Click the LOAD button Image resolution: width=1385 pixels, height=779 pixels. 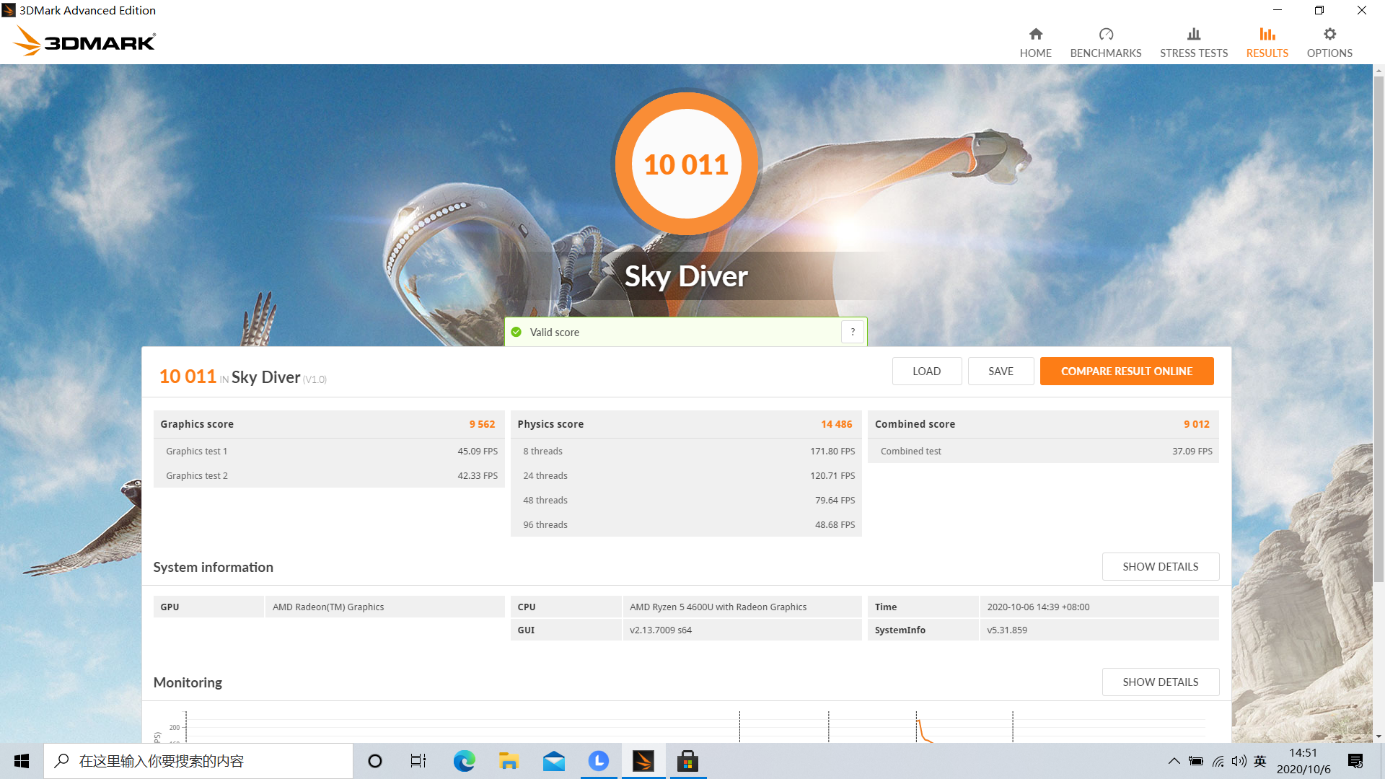(927, 371)
